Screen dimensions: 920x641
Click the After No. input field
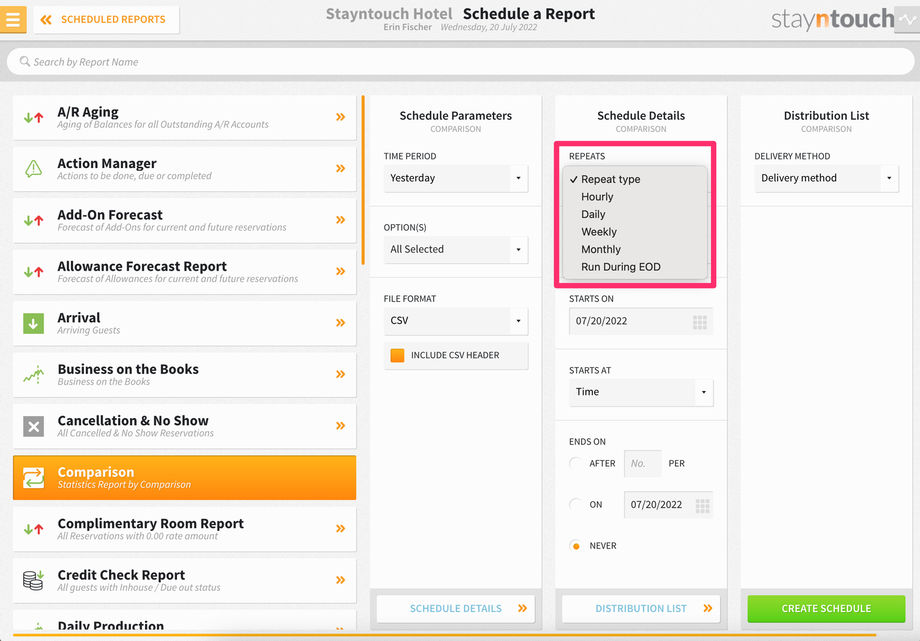pyautogui.click(x=642, y=464)
